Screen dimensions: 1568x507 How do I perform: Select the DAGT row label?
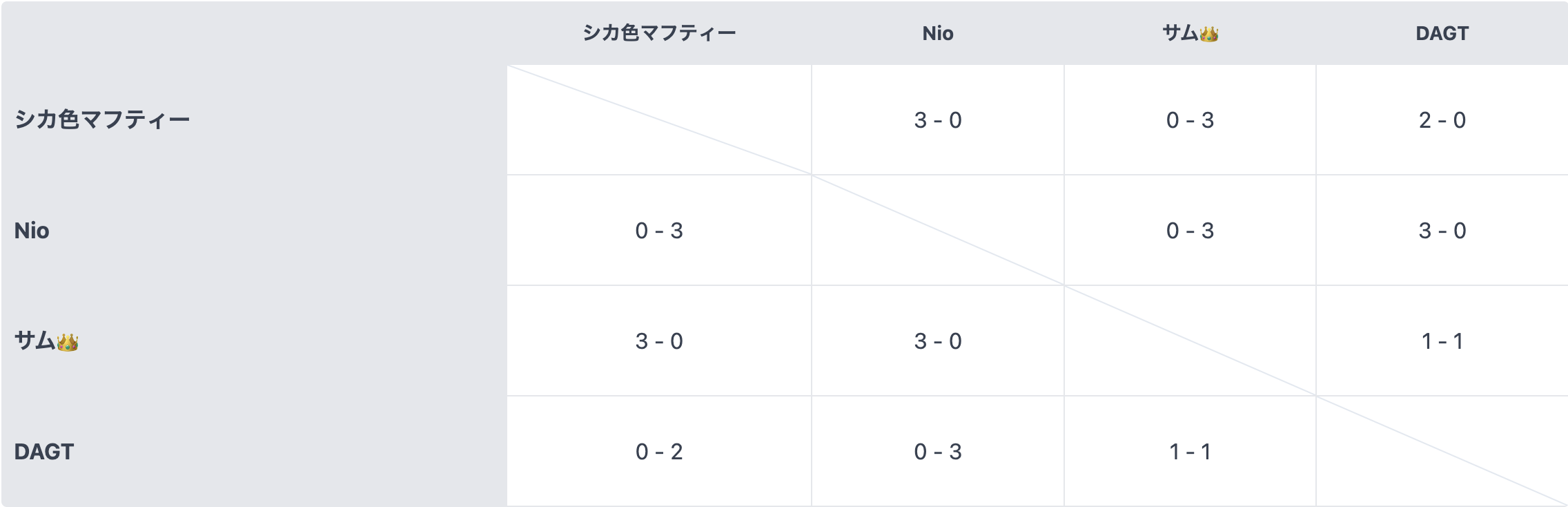[44, 452]
